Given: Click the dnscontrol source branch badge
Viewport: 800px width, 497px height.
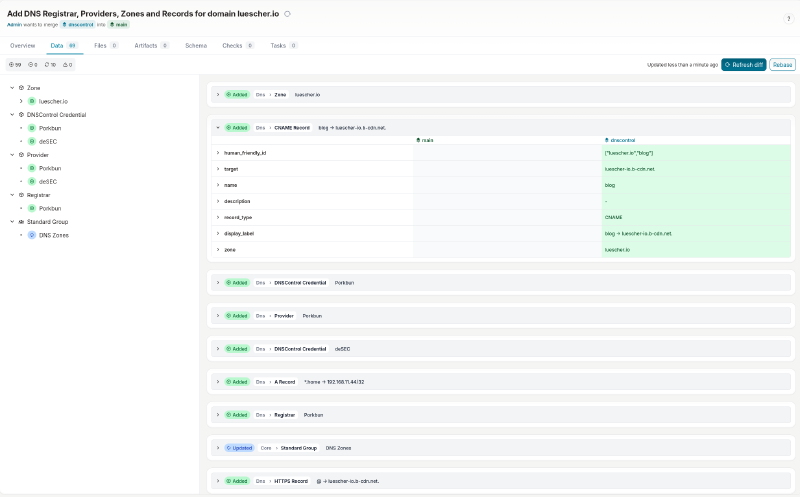Looking at the screenshot, I should tap(78, 24).
